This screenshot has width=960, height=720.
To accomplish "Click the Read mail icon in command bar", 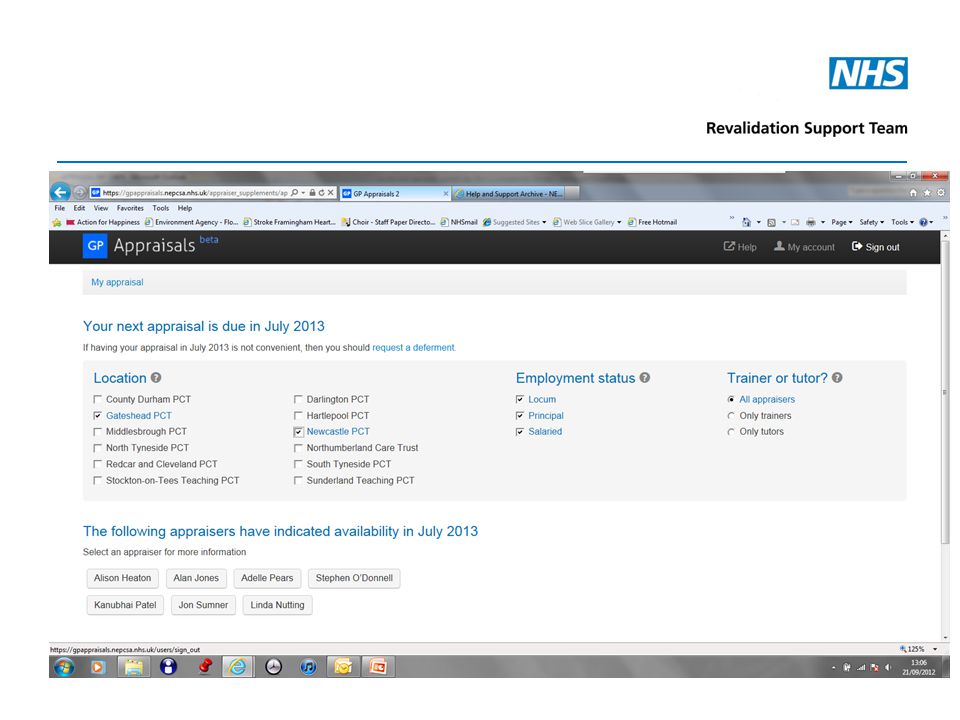I will click(795, 222).
